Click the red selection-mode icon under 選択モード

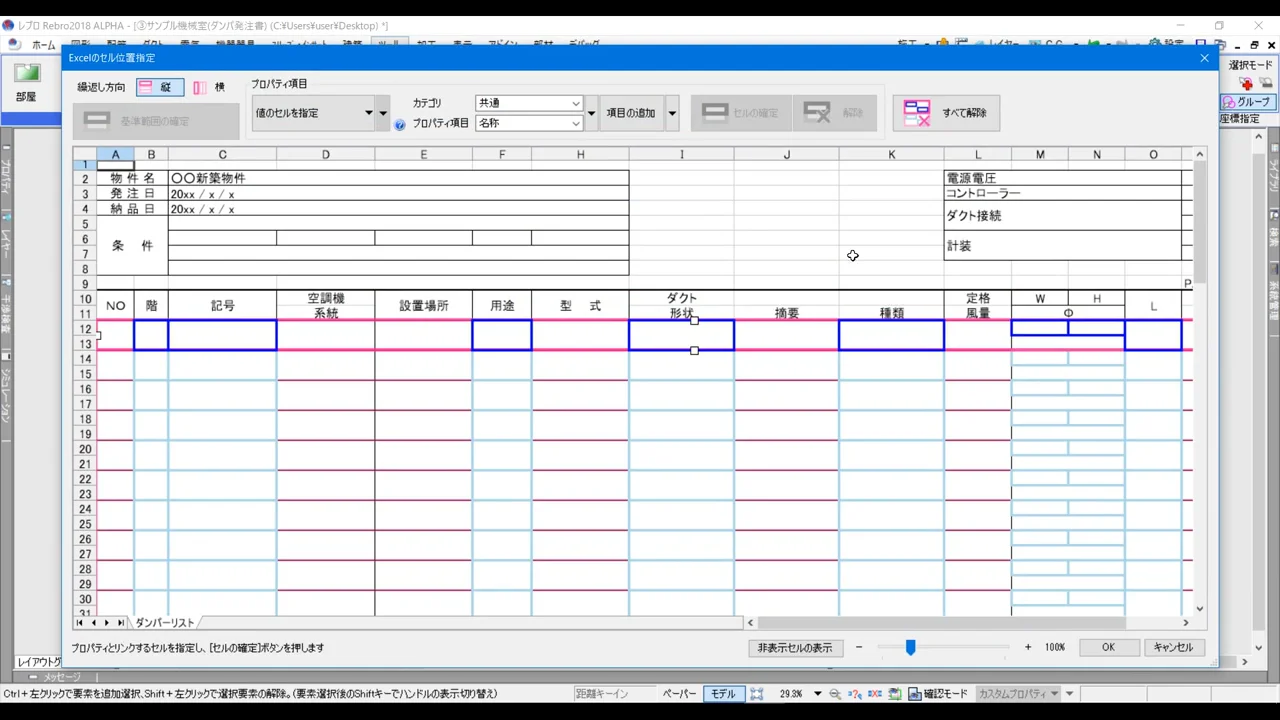1246,83
